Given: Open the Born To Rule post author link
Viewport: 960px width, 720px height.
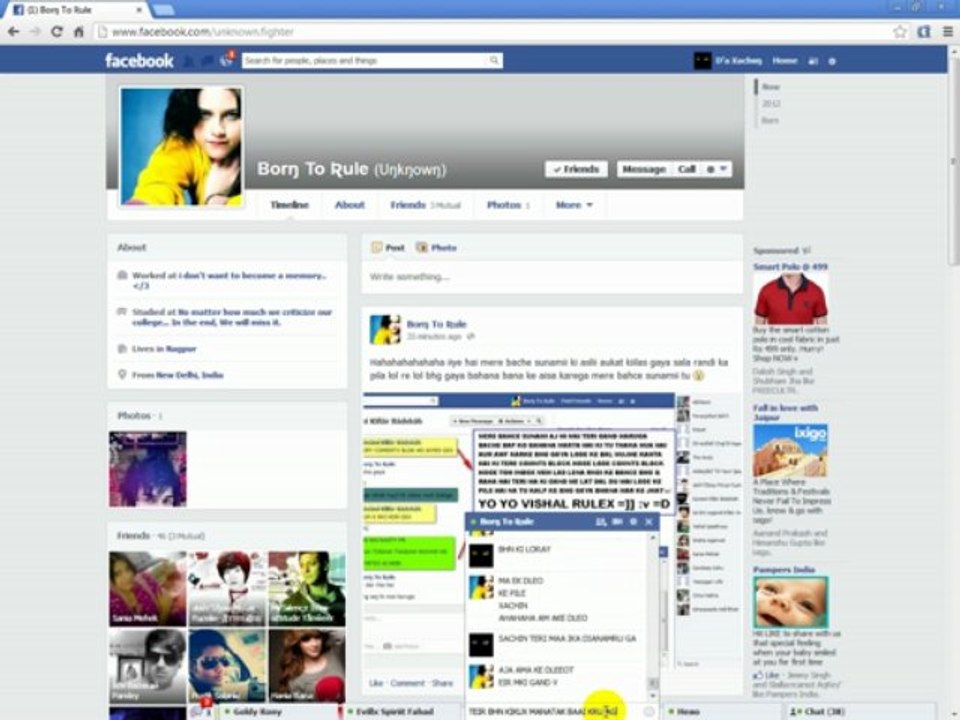Looking at the screenshot, I should point(437,324).
